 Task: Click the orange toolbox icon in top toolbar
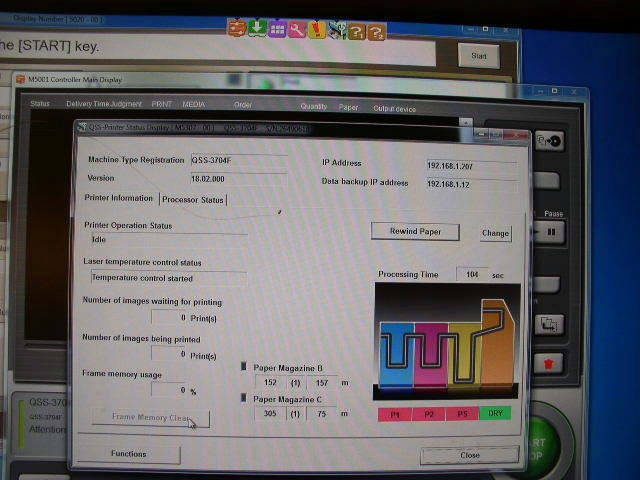coord(237,29)
